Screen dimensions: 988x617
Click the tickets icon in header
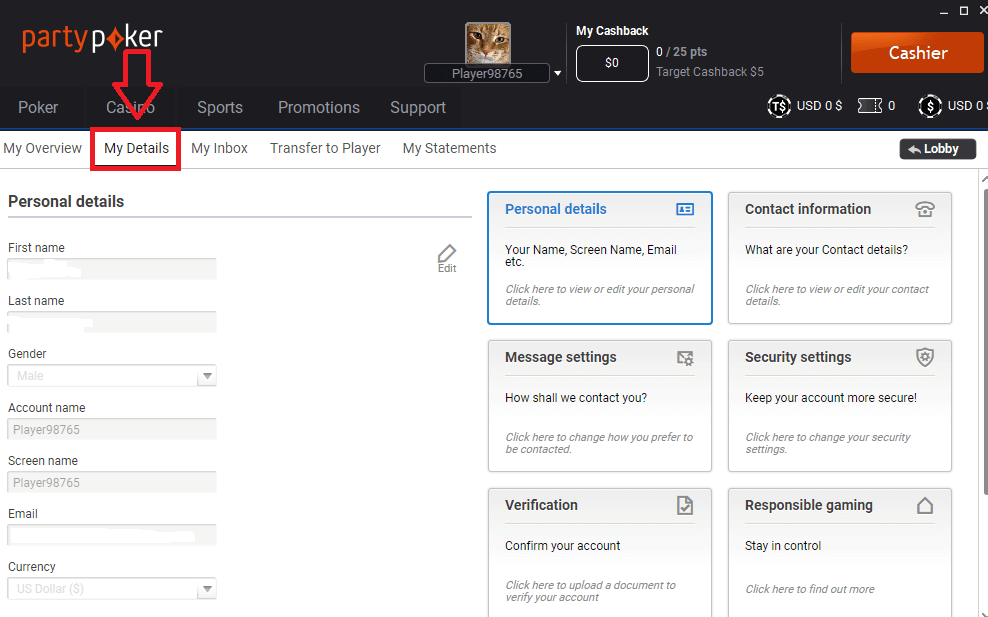click(x=870, y=106)
